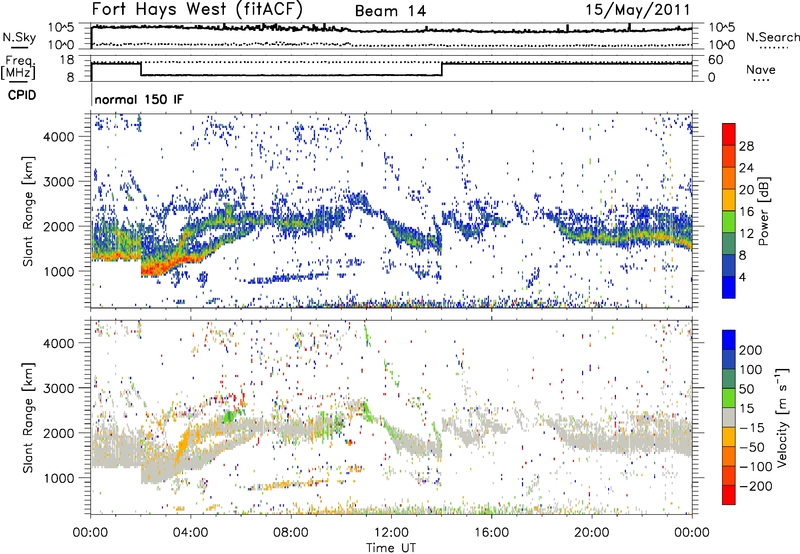Click the '60' Nave axis value
The image size is (800, 554).
pos(716,60)
